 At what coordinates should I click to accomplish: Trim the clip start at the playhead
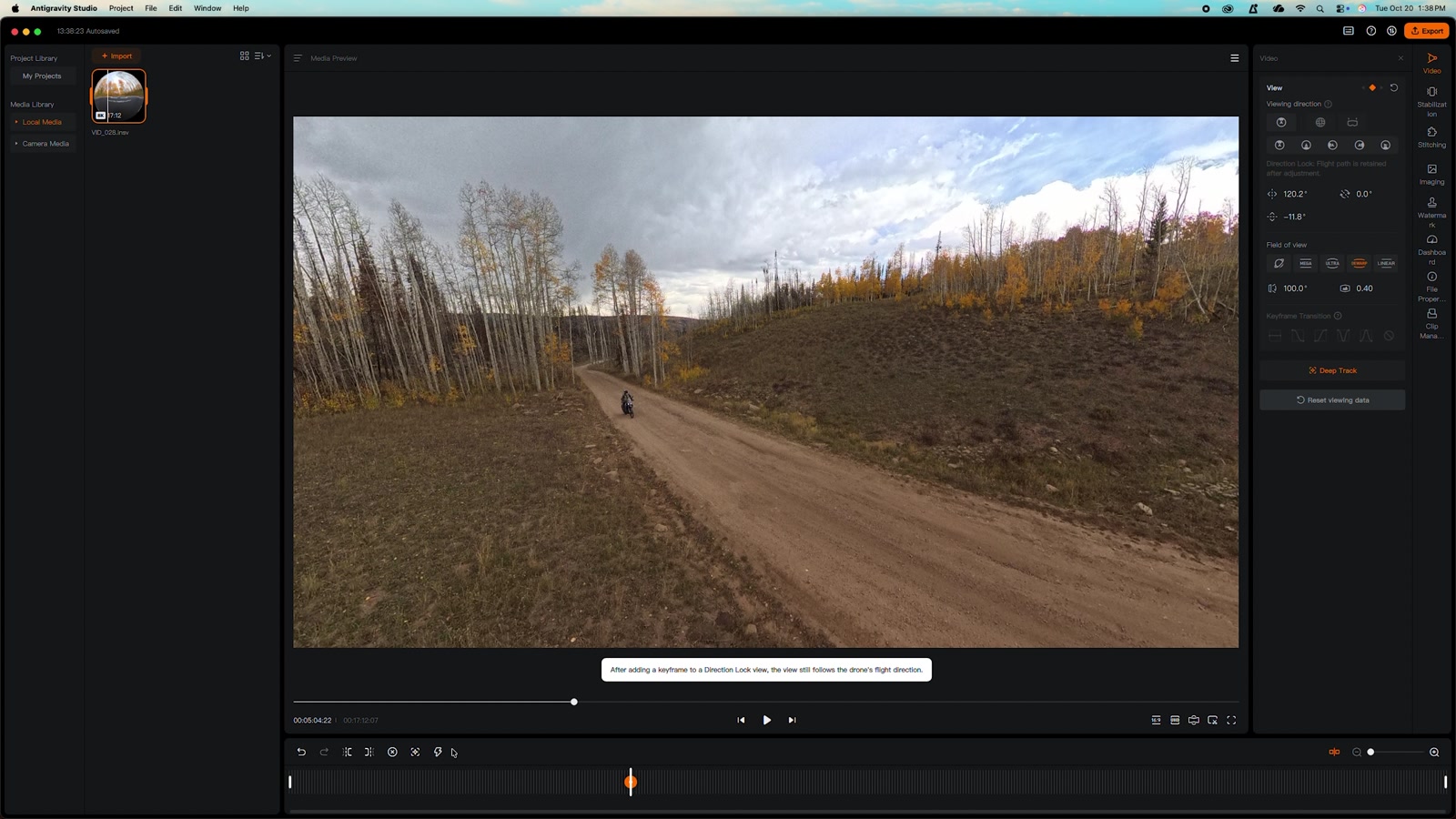347,753
